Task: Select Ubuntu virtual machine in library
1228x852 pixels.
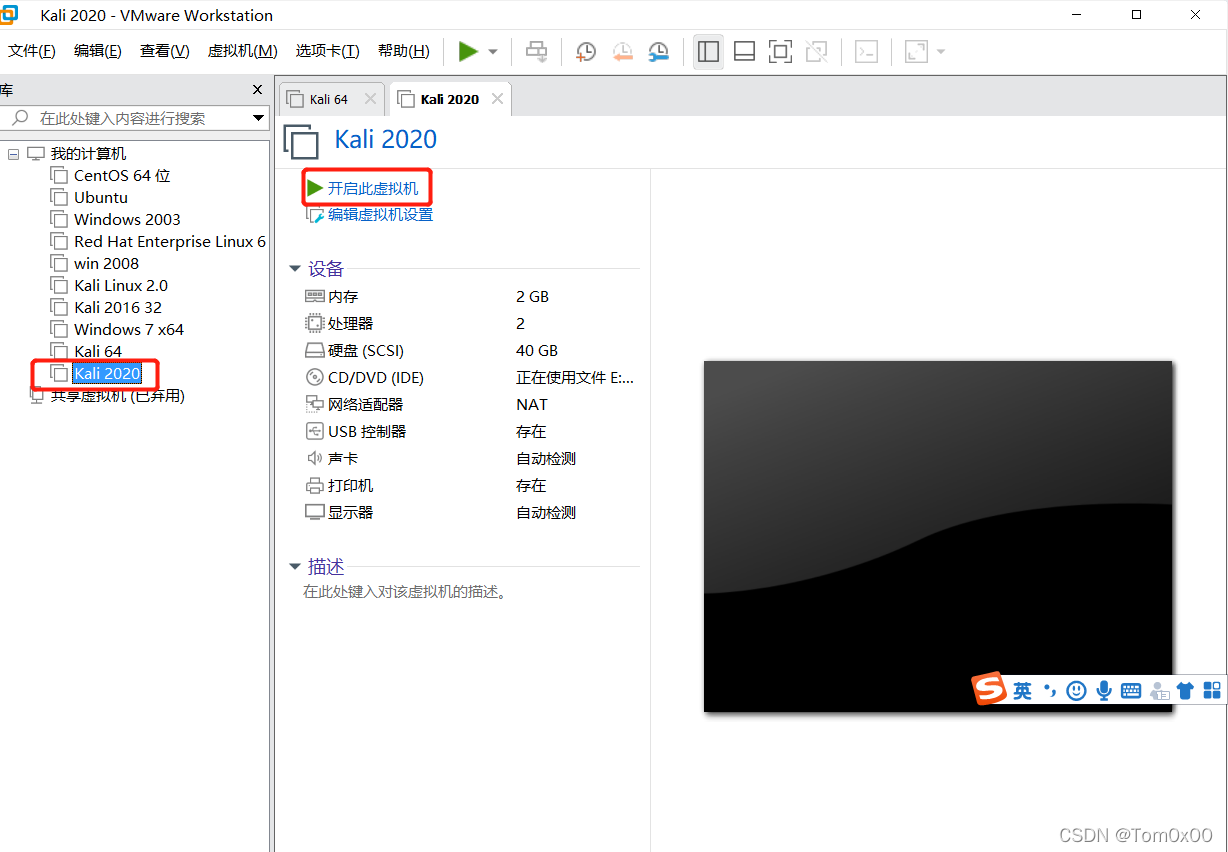Action: (x=101, y=197)
